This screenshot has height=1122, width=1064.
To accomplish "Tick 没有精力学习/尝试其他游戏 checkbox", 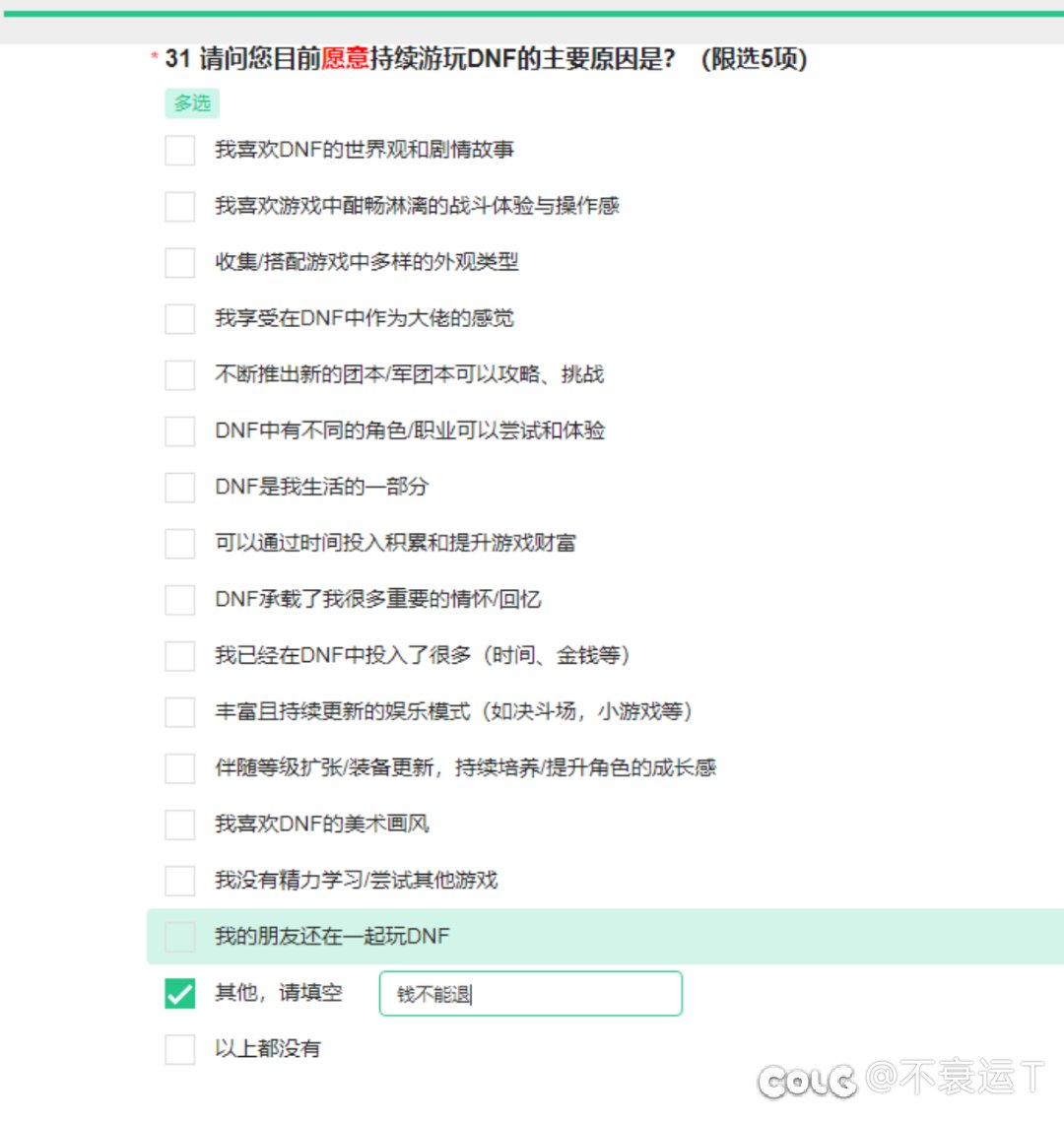I will coord(180,880).
